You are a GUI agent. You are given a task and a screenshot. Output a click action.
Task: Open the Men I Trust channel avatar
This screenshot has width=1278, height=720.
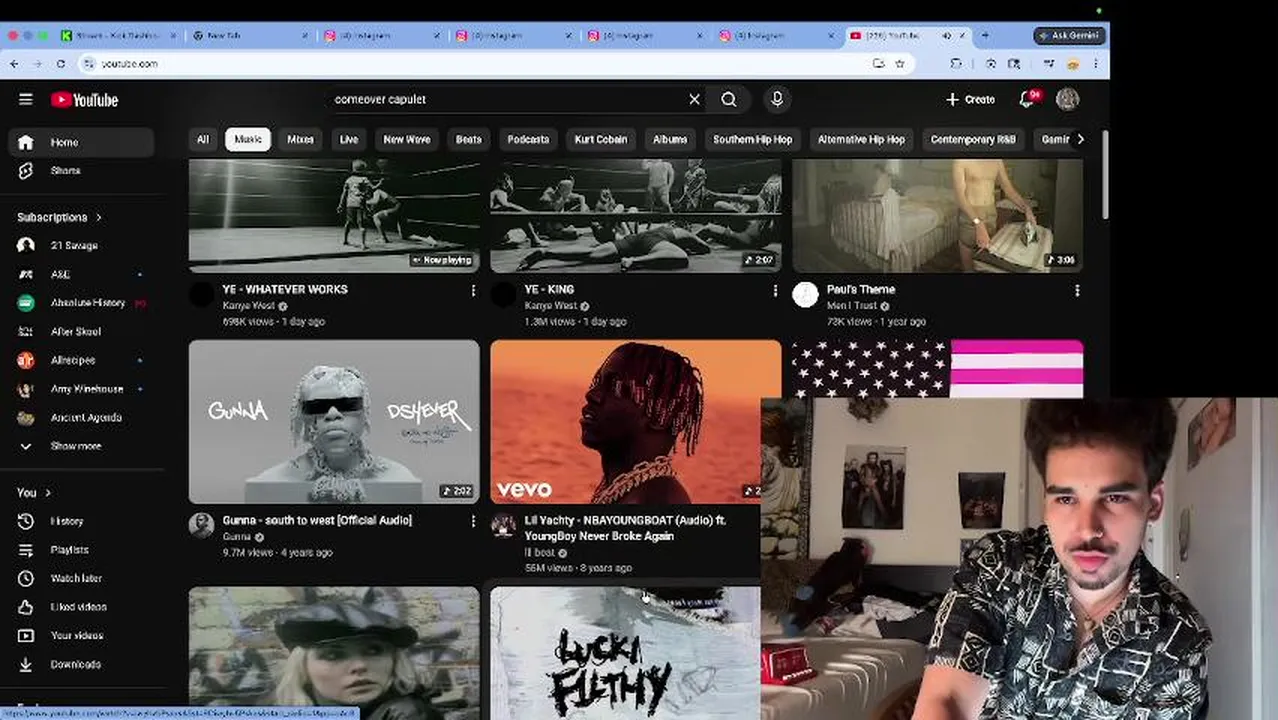tap(805, 294)
